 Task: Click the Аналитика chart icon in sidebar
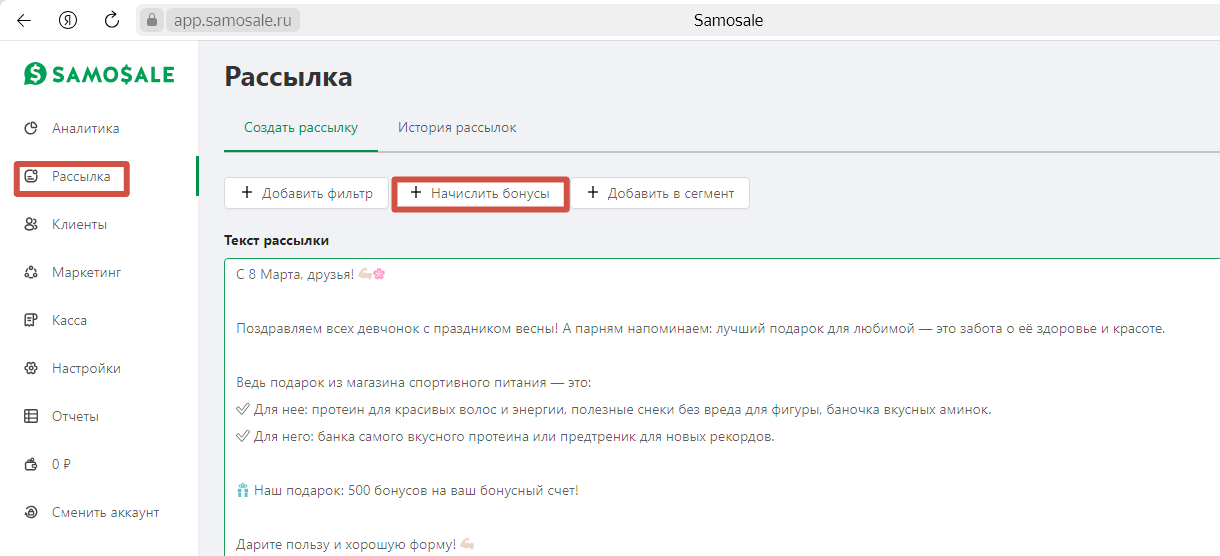tap(31, 128)
